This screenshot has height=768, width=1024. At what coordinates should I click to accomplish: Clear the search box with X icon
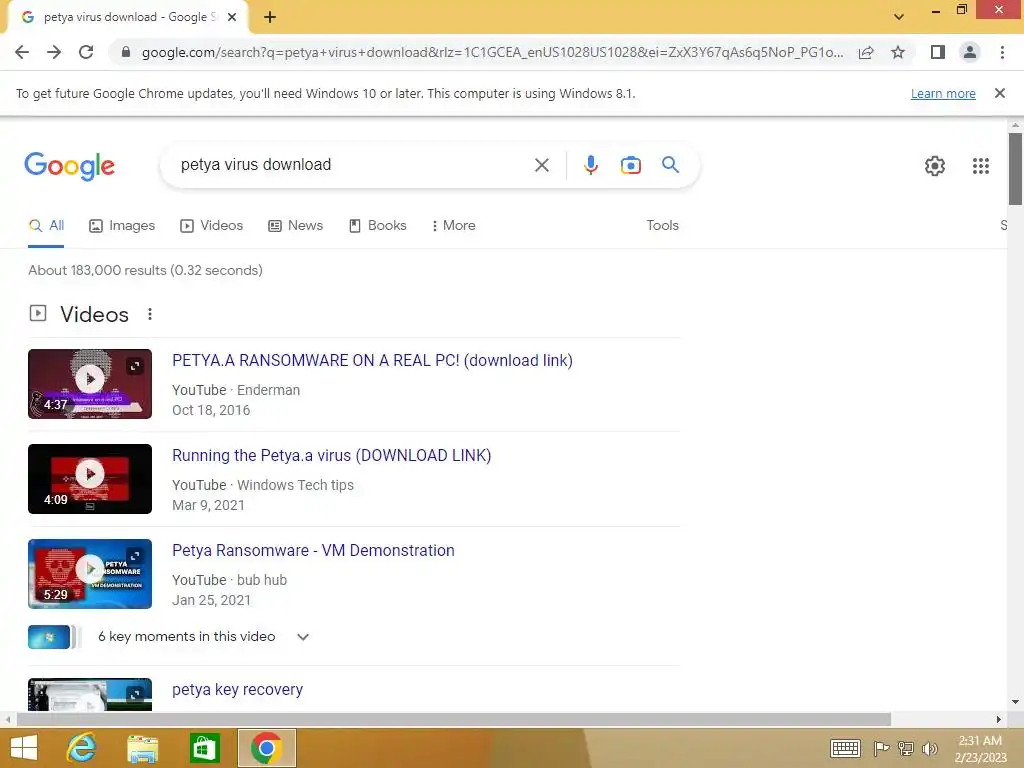tap(541, 165)
